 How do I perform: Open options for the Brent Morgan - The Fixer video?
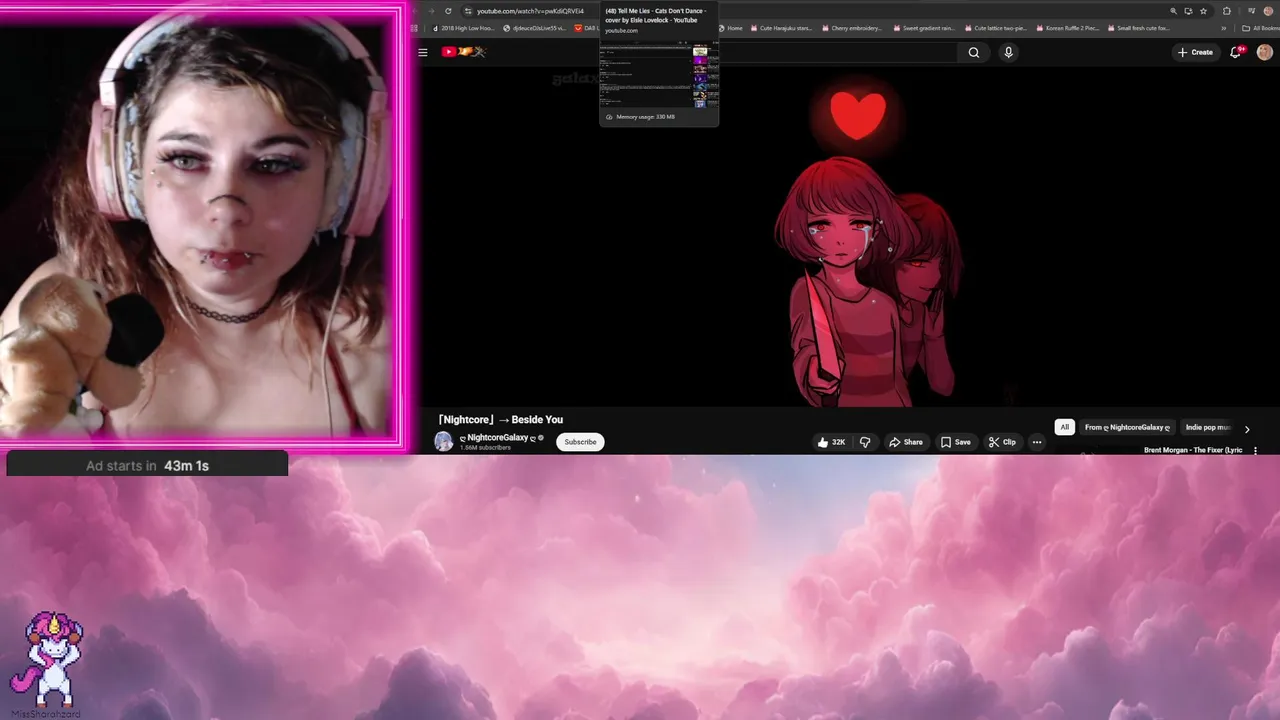(x=1255, y=450)
